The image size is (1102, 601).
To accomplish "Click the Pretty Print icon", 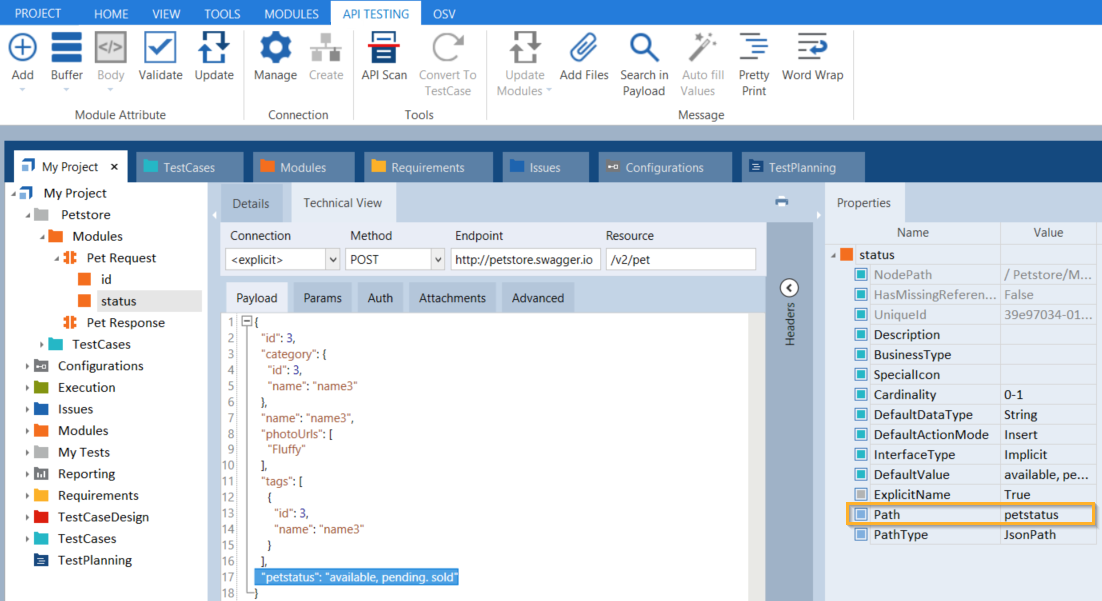I will click(x=754, y=48).
